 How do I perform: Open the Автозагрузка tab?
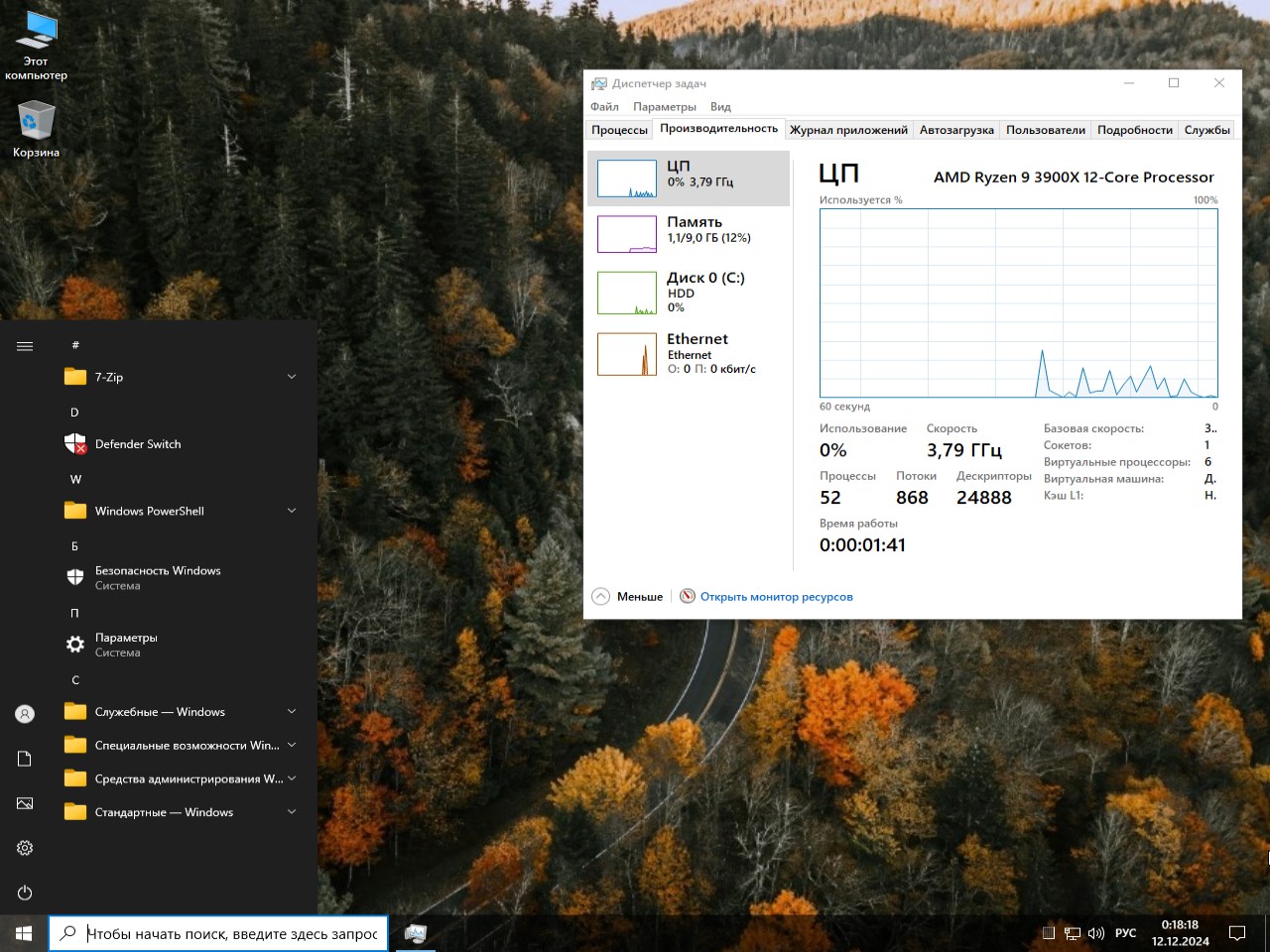pos(956,130)
